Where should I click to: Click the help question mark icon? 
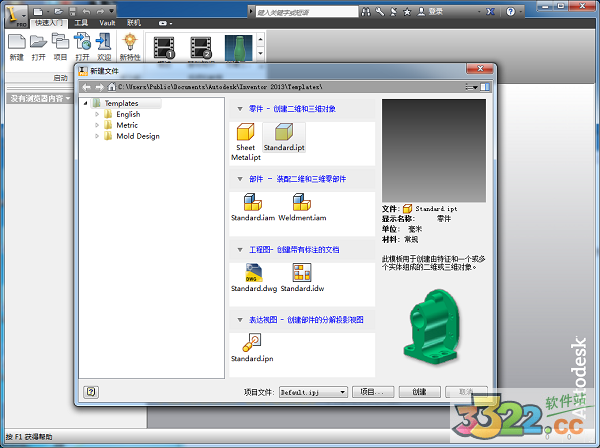pyautogui.click(x=510, y=12)
